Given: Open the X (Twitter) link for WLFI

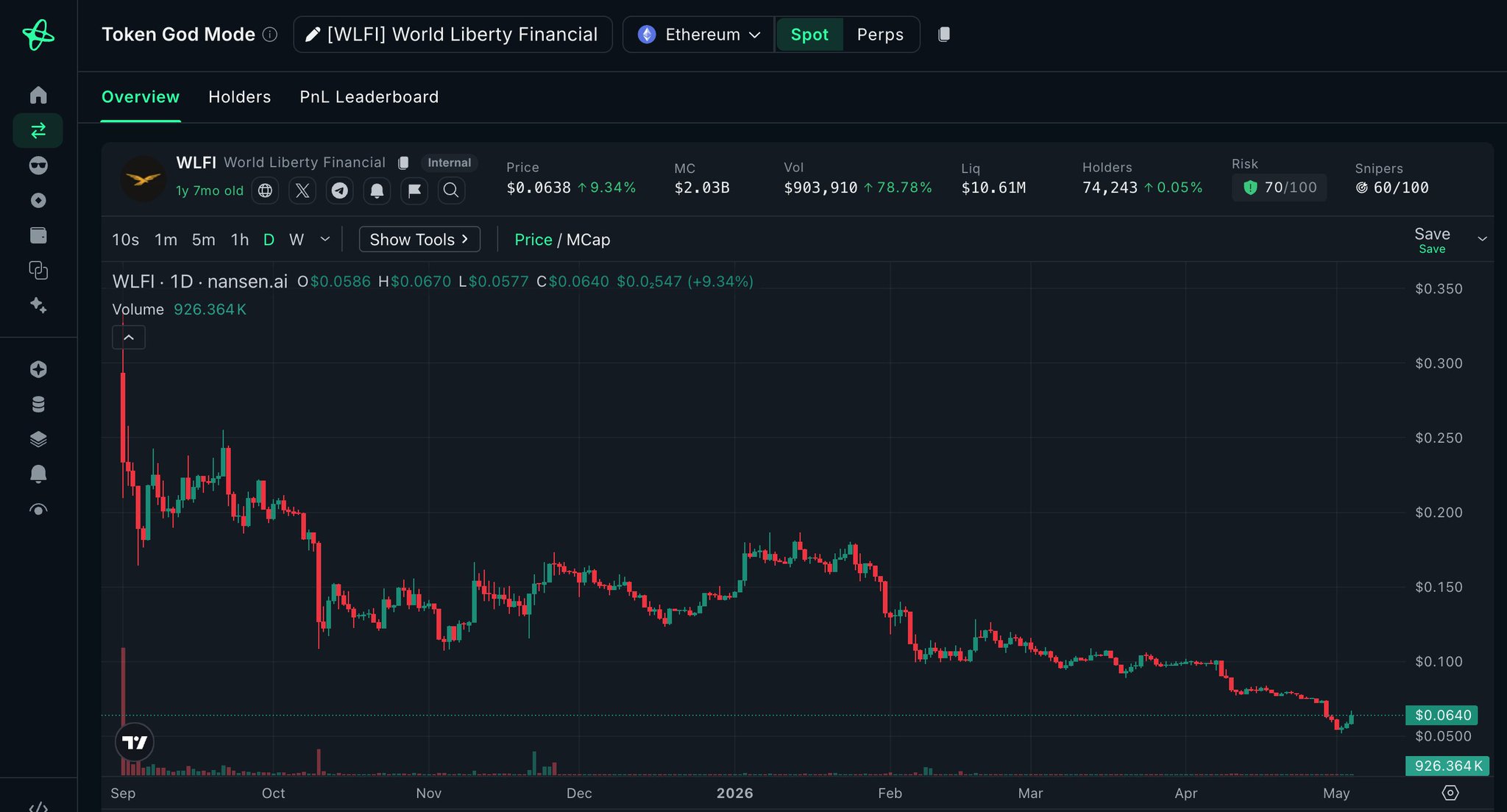Looking at the screenshot, I should coord(302,190).
